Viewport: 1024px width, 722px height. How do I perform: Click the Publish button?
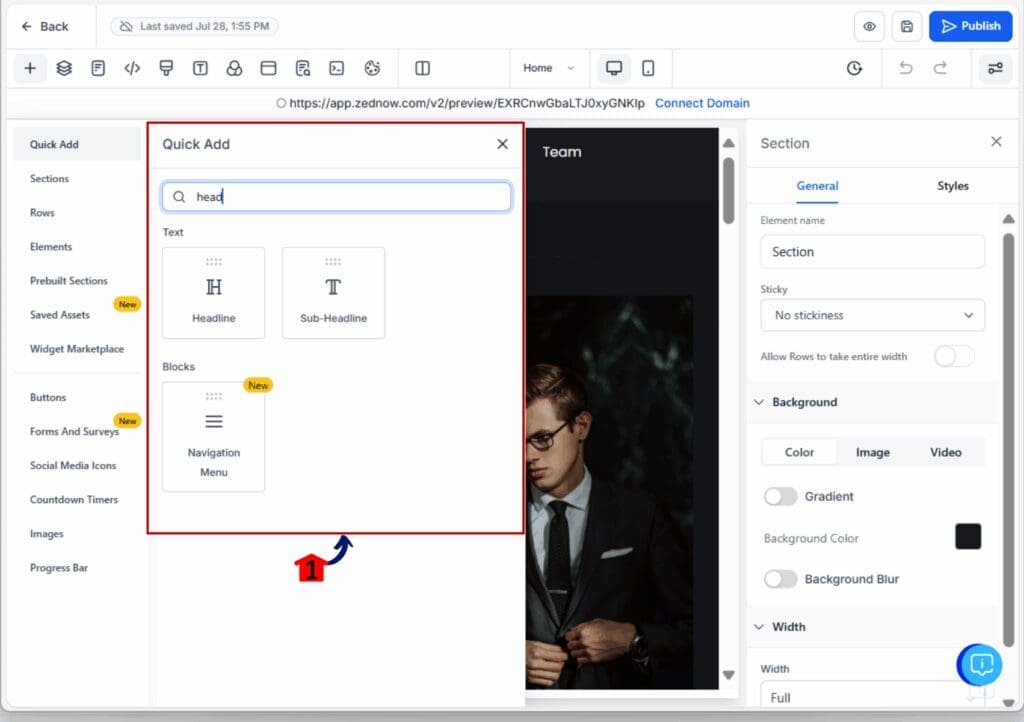coord(970,27)
